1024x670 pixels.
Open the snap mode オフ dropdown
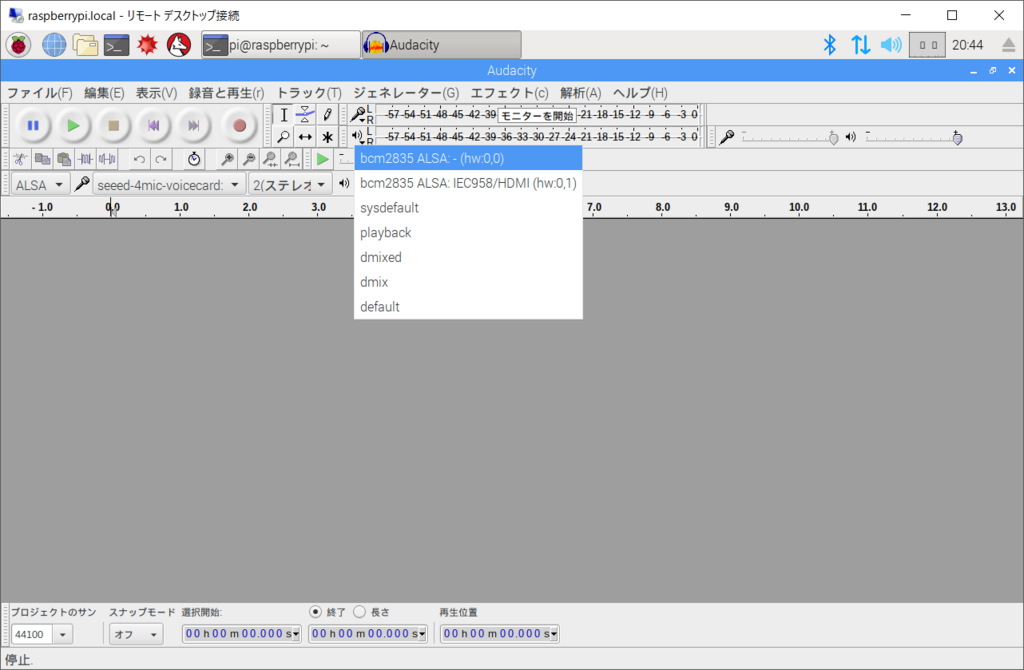[x=135, y=634]
